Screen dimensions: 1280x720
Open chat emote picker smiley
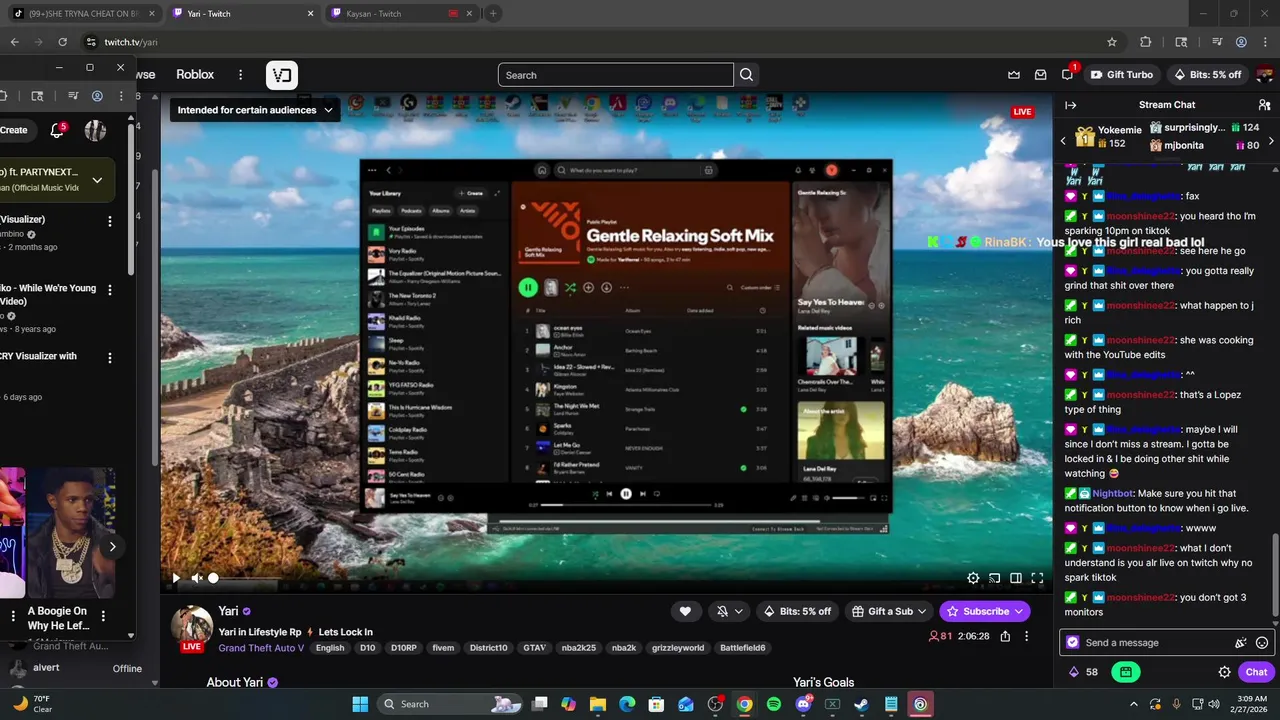point(1262,643)
